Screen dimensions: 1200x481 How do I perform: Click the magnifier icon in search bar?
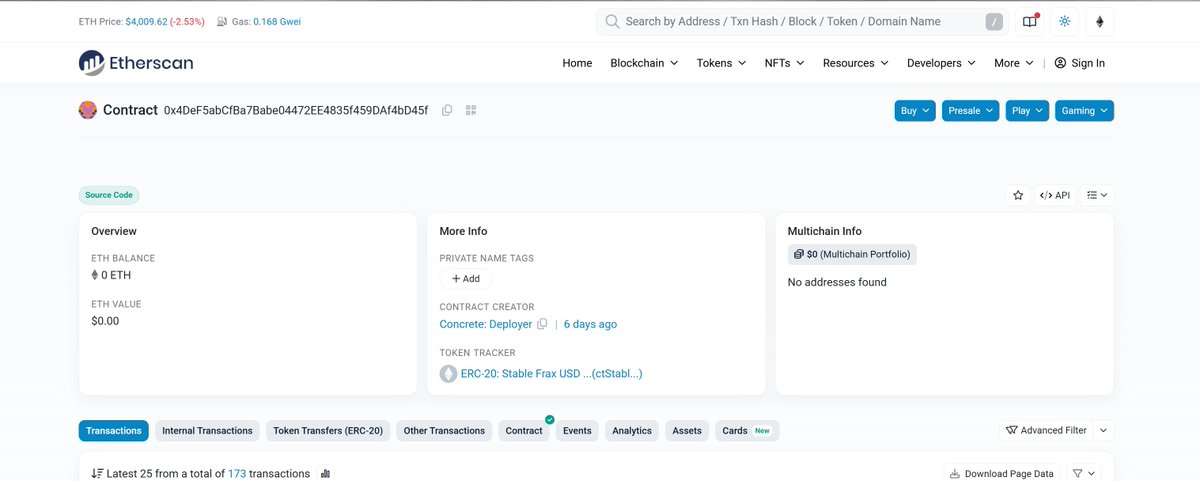(612, 22)
